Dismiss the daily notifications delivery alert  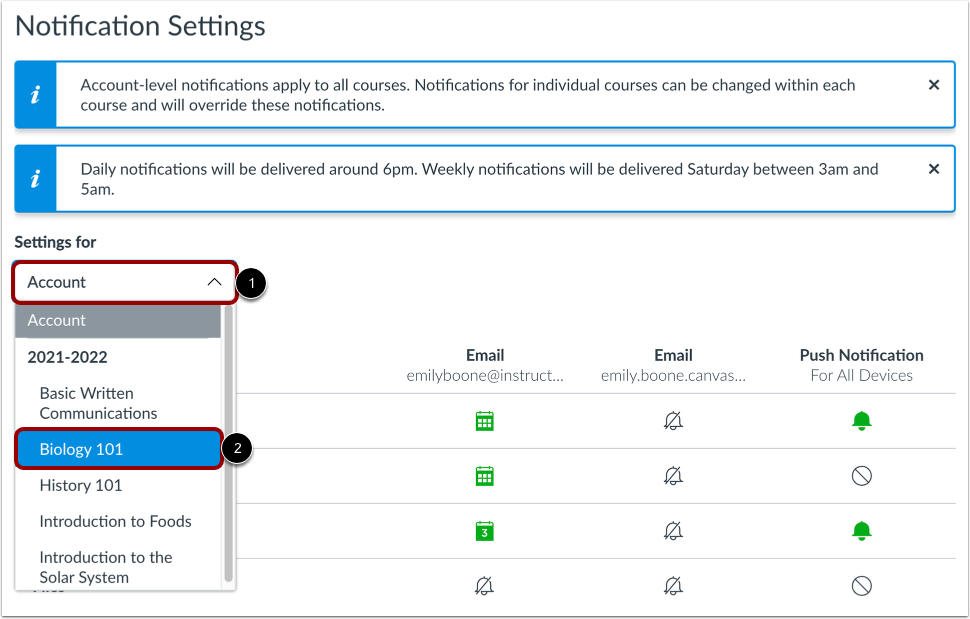pos(933,168)
